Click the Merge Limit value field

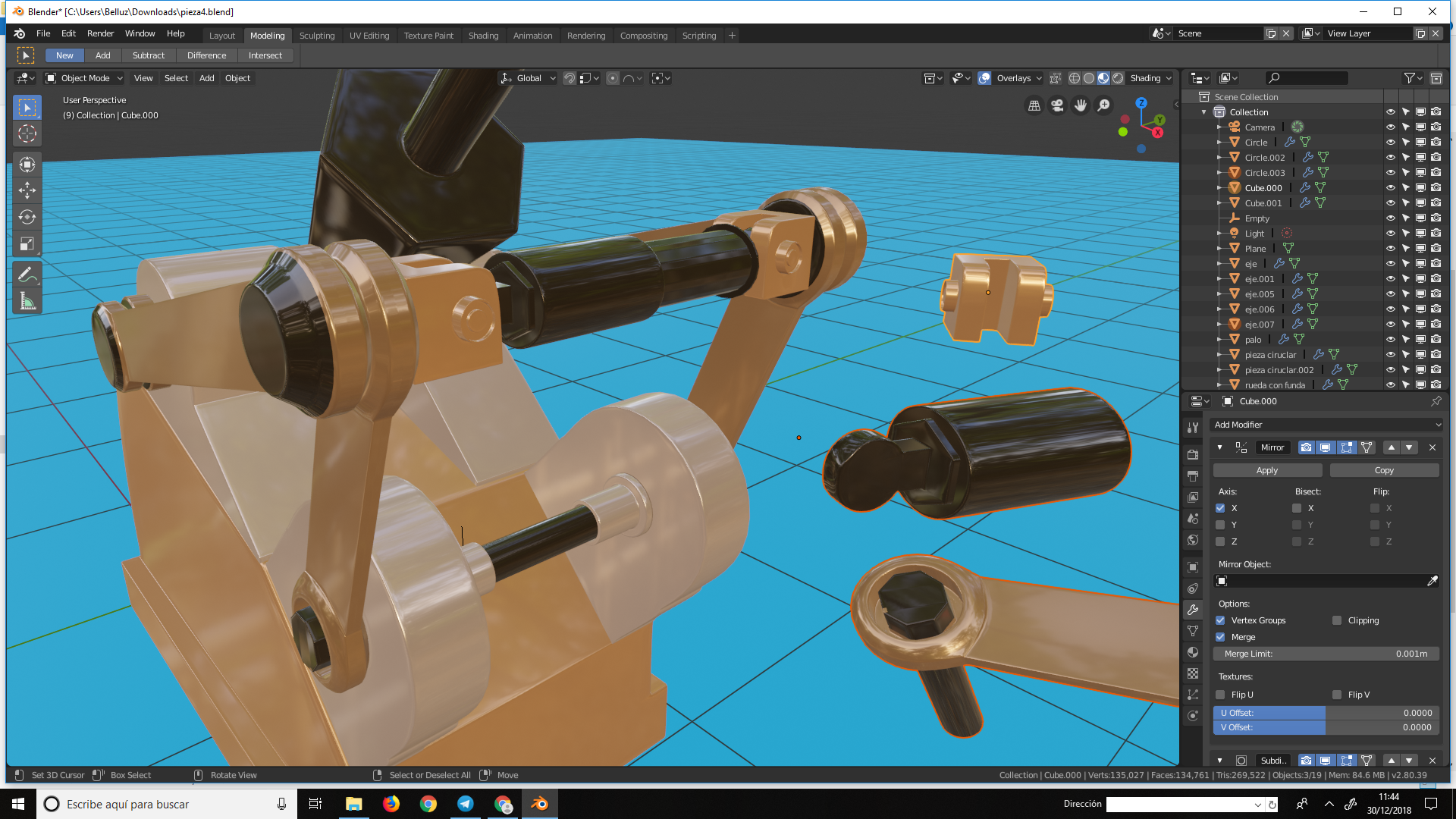[x=1326, y=654]
